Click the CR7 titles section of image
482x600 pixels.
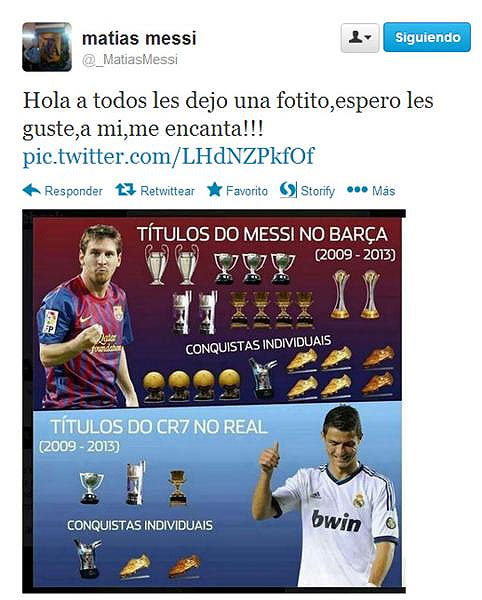tap(217, 496)
